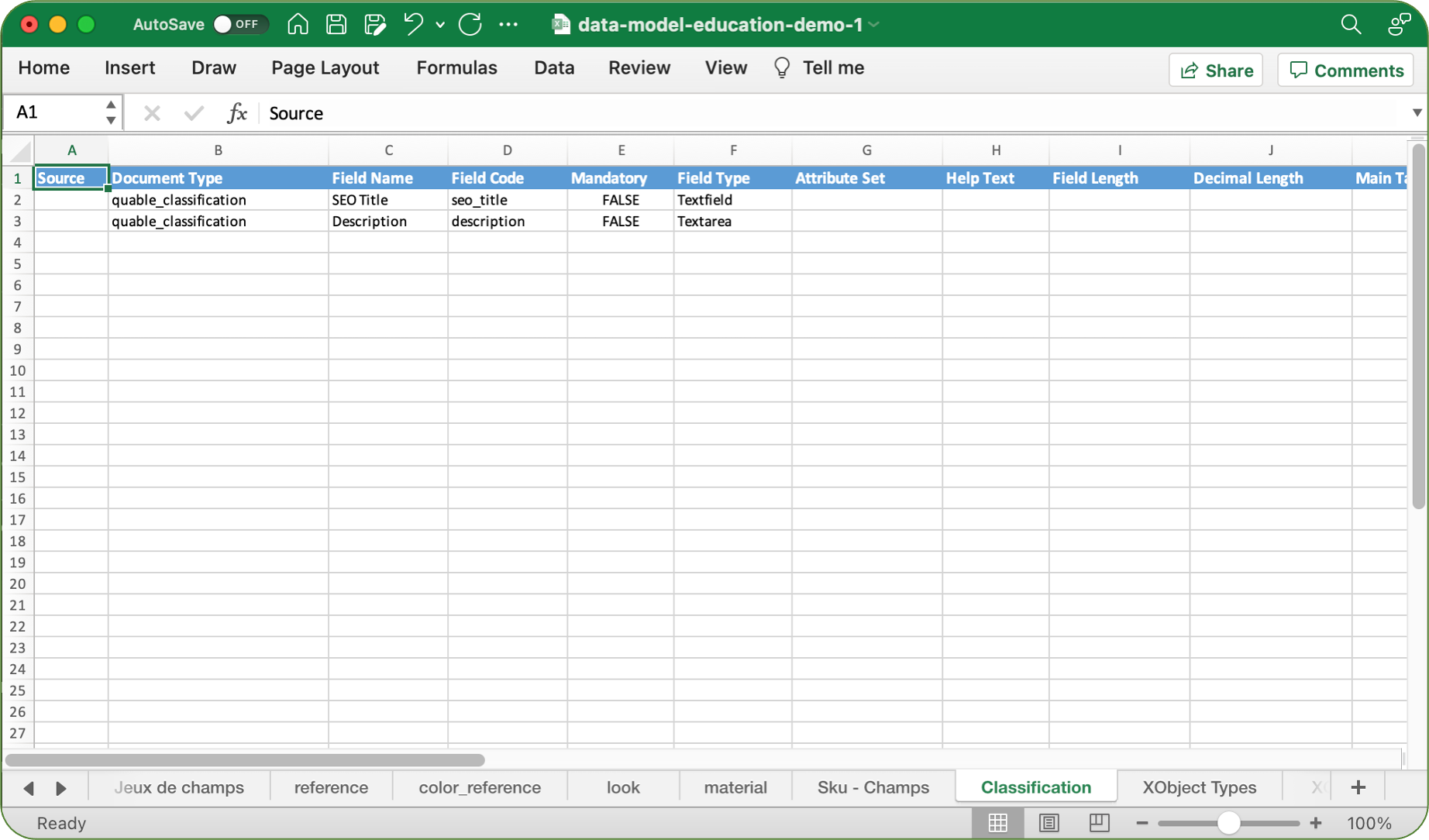Click the Comments button
The width and height of the screenshot is (1429, 840).
(1346, 71)
